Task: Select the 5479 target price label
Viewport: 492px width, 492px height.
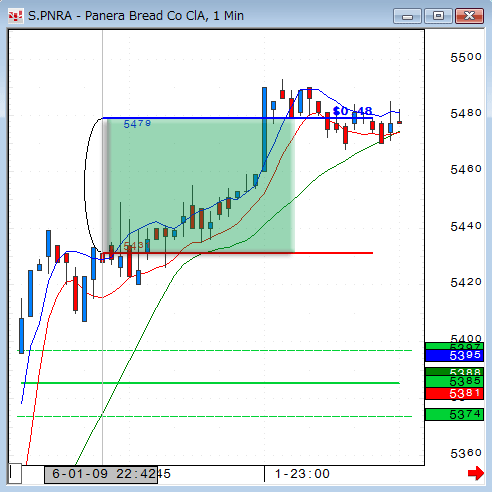Action: [137, 124]
